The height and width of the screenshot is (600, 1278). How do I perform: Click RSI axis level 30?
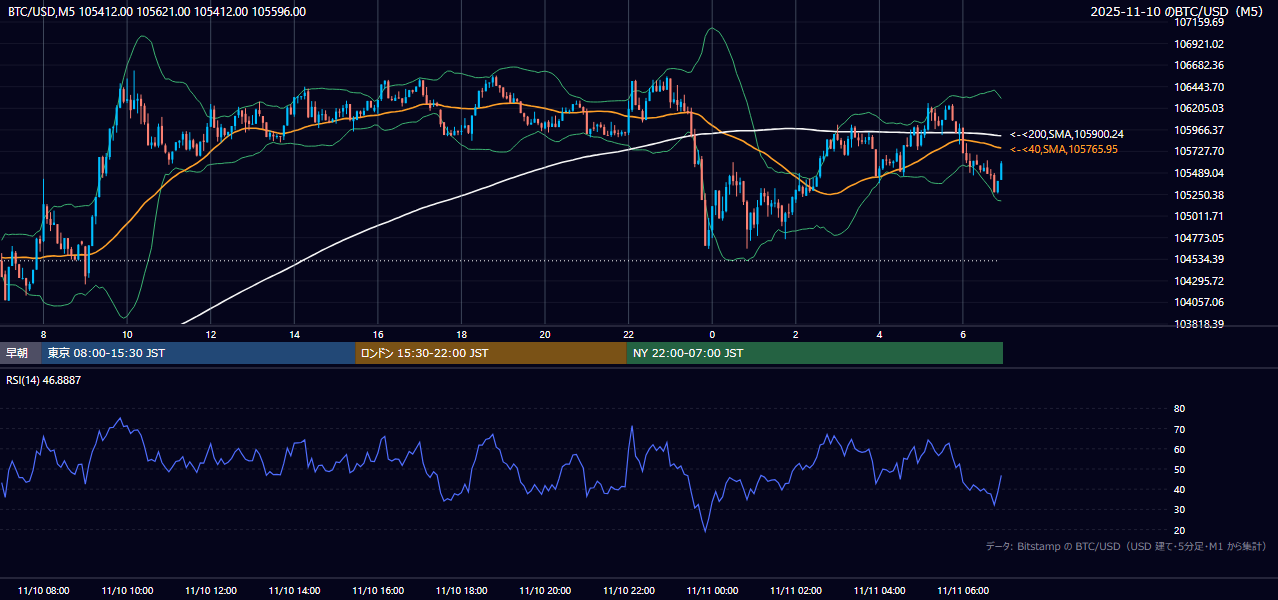coord(1179,509)
